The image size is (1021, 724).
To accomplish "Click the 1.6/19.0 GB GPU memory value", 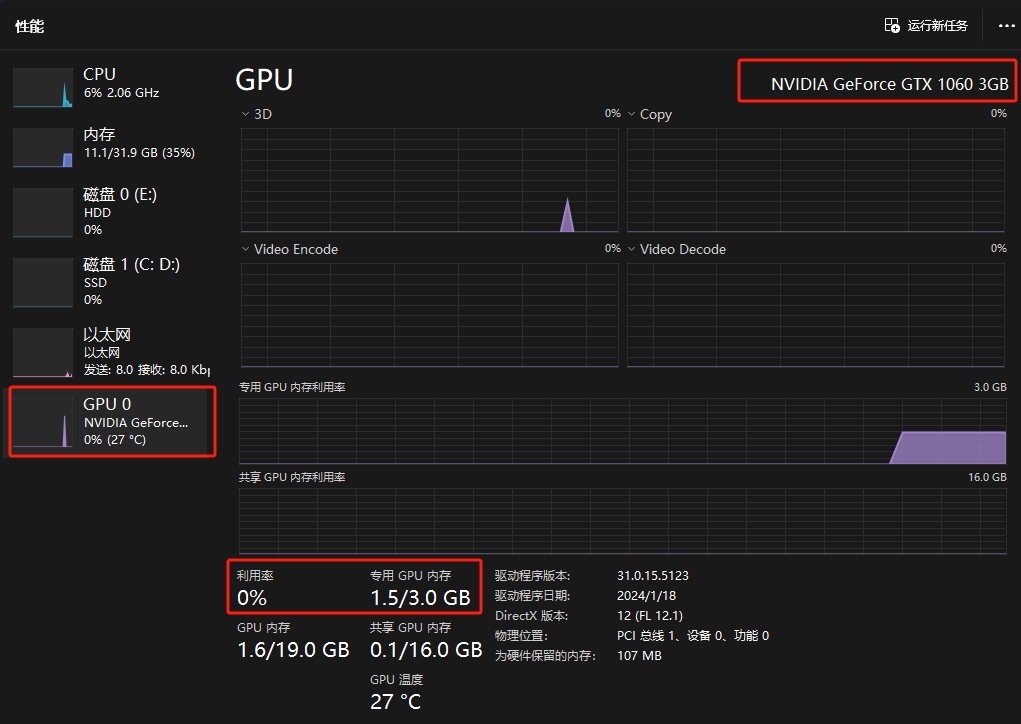I will [x=293, y=650].
